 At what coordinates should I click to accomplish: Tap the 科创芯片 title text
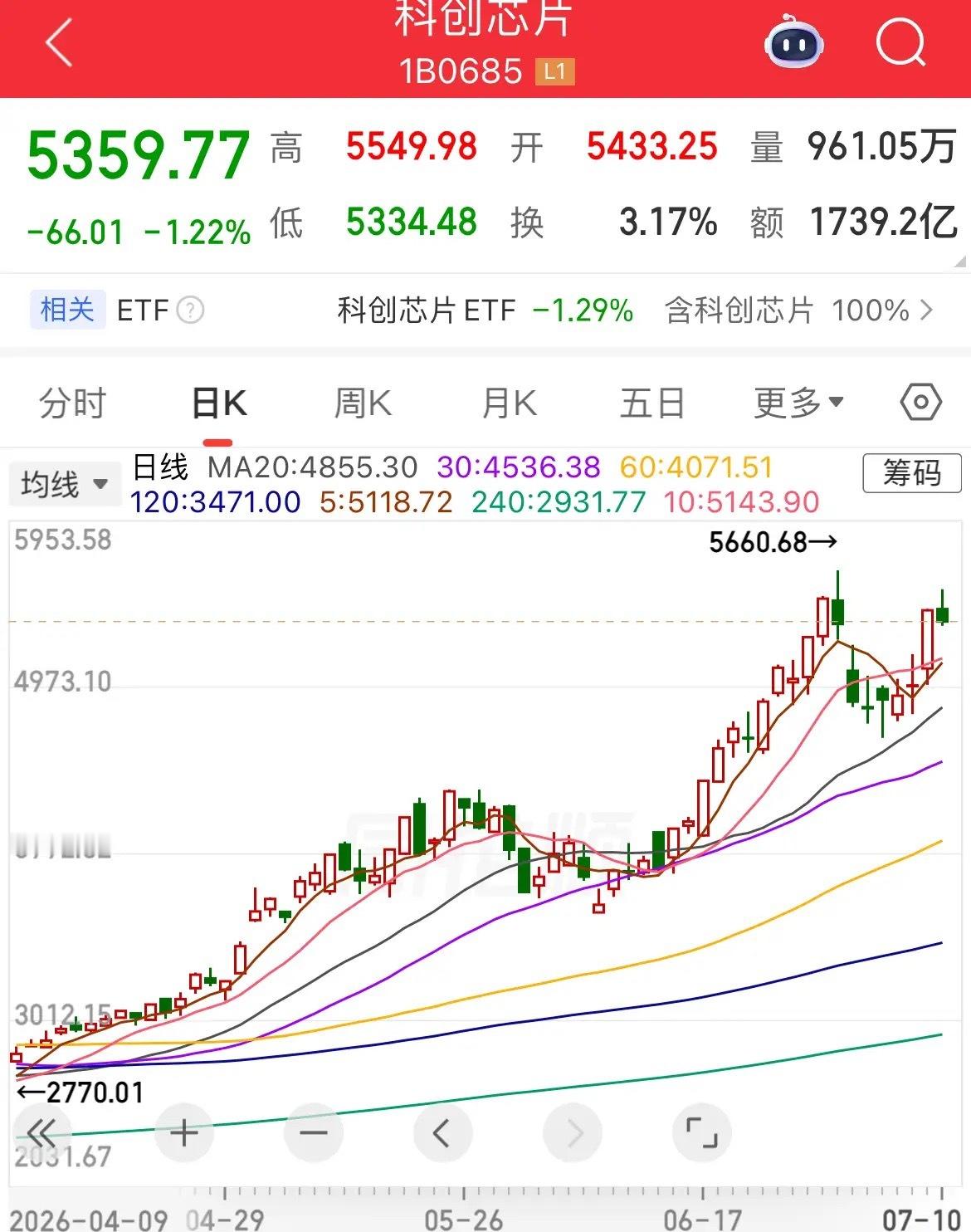tap(483, 18)
